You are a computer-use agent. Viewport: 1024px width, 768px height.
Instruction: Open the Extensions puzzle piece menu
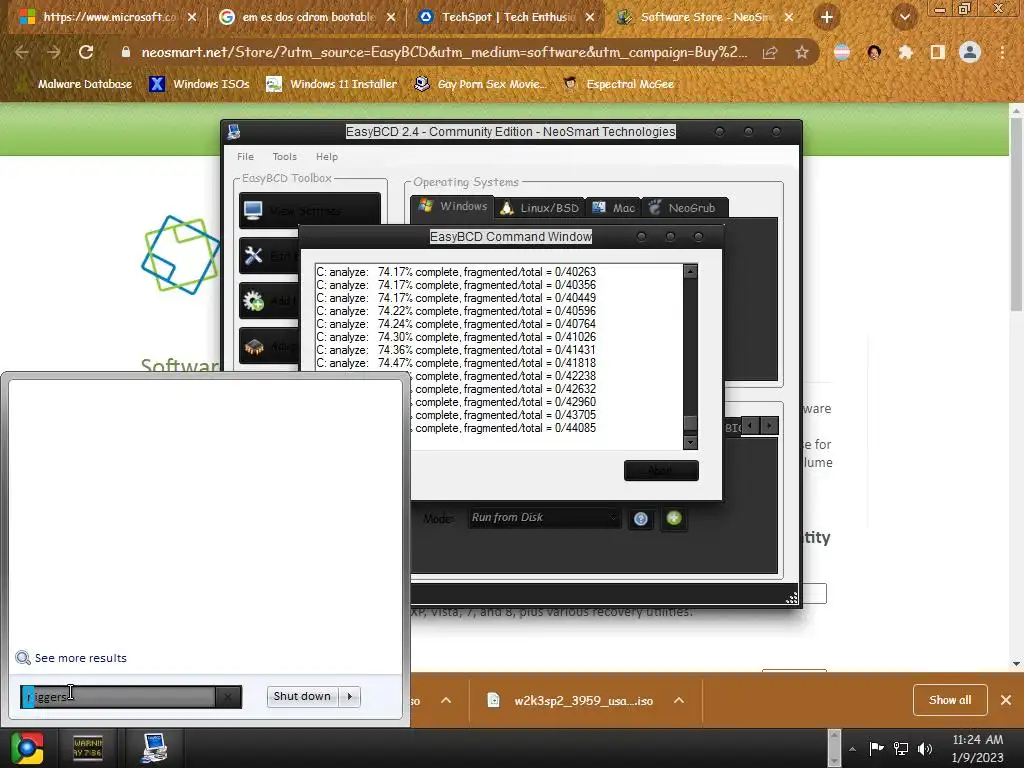pyautogui.click(x=906, y=52)
